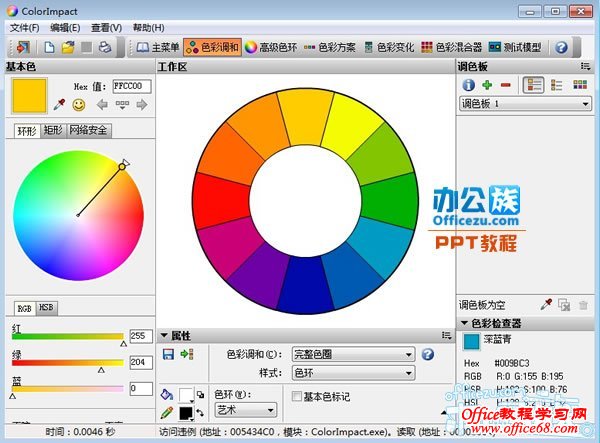Image resolution: width=600 pixels, height=443 pixels.
Task: Open the color history dots dropdown icon
Action: coord(122,104)
